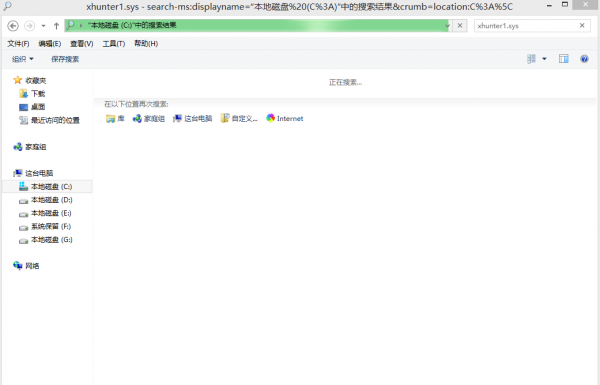Clear the xhunter1.sys search box
Viewport: 600px width, 385px height.
582,26
